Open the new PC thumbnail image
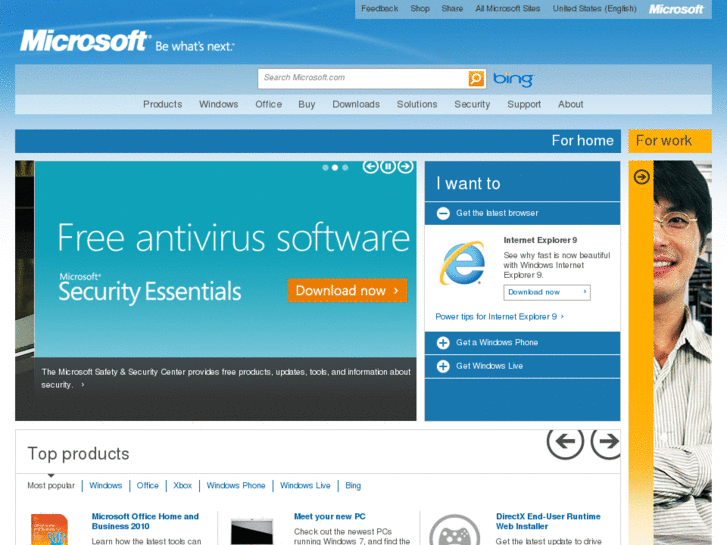727x545 pixels. pos(252,532)
